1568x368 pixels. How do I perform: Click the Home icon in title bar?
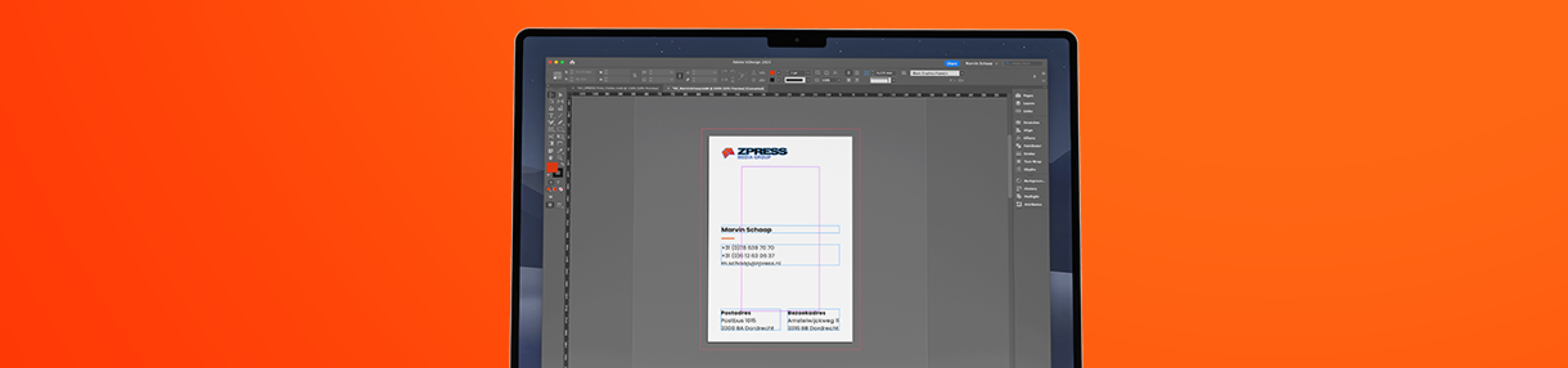[572, 63]
